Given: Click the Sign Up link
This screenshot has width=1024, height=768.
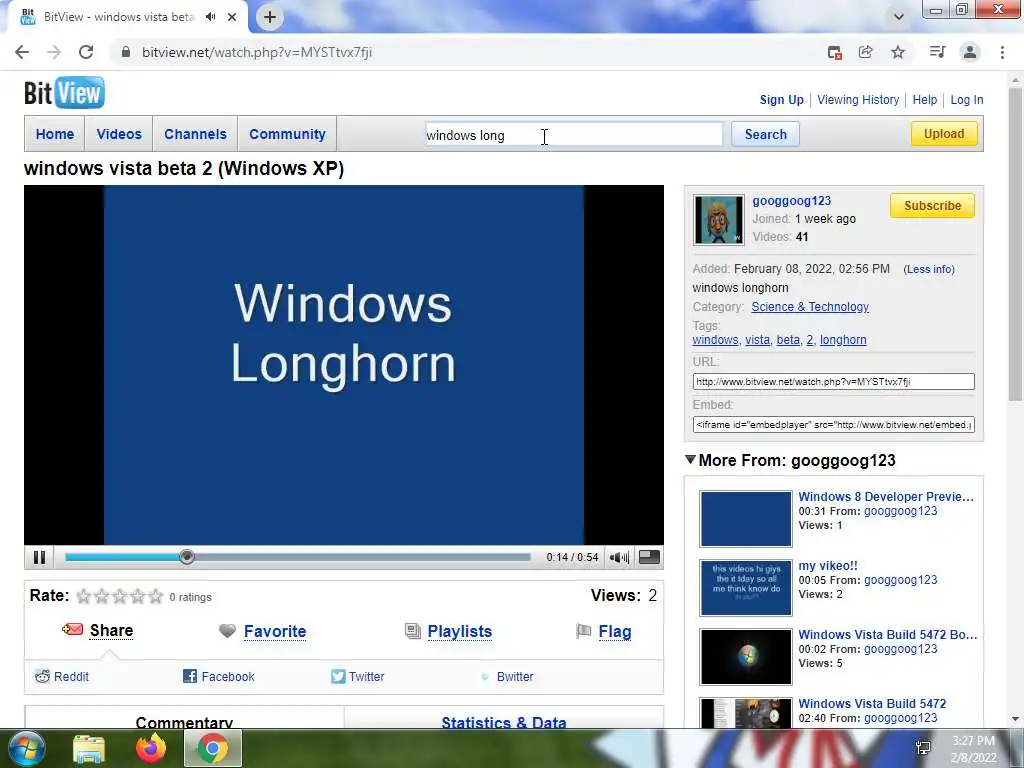Looking at the screenshot, I should 781,100.
